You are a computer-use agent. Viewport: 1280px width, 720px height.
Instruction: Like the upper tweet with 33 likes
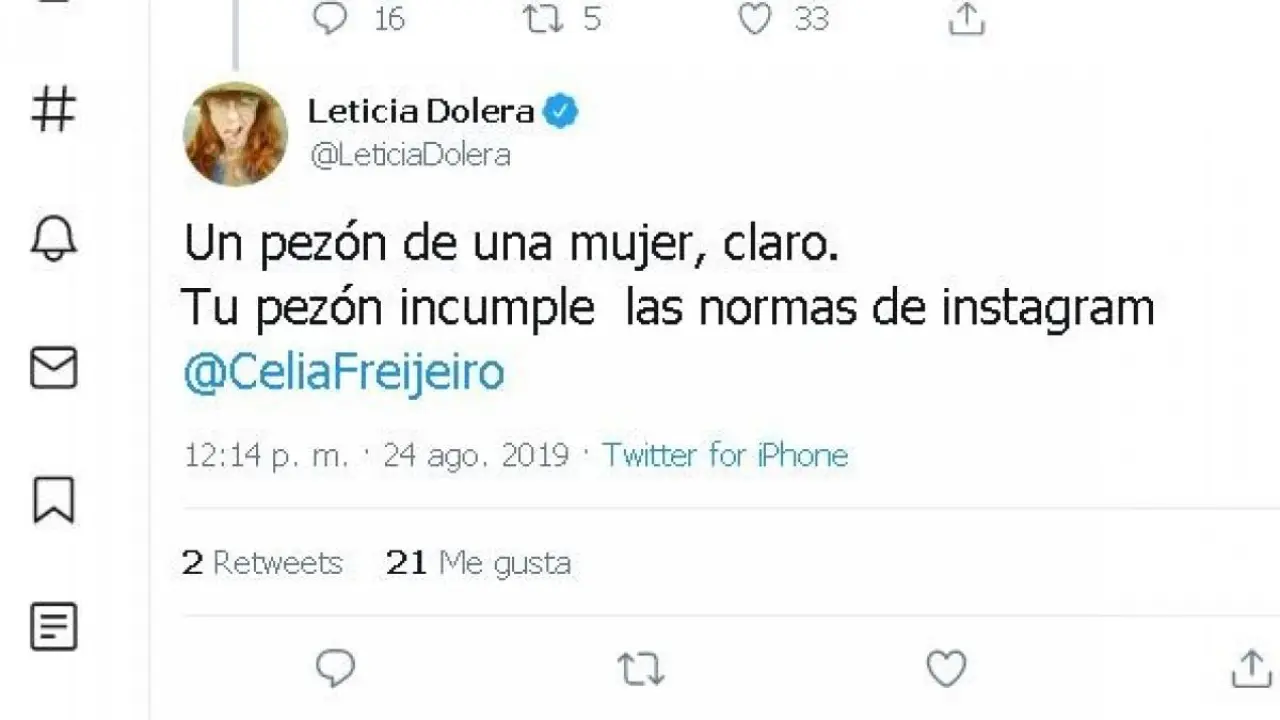756,18
